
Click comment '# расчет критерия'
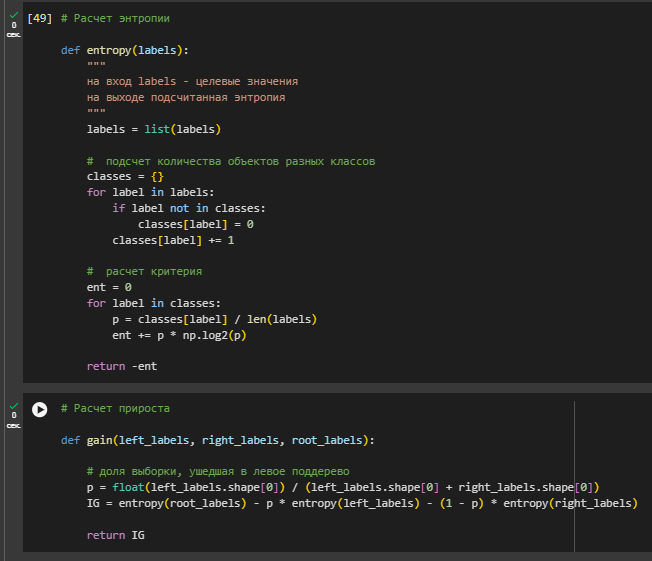pos(144,272)
